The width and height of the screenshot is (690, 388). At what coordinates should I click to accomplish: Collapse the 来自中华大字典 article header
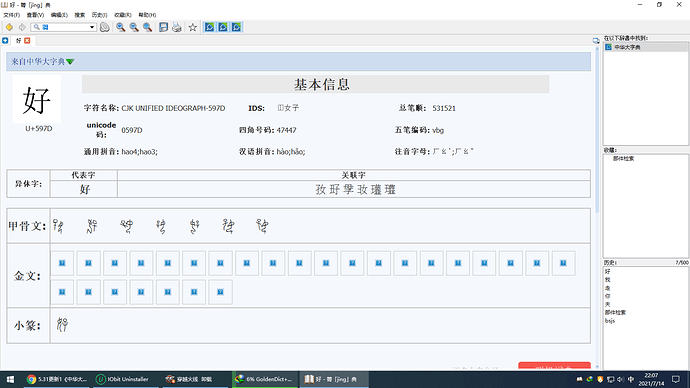click(70, 62)
